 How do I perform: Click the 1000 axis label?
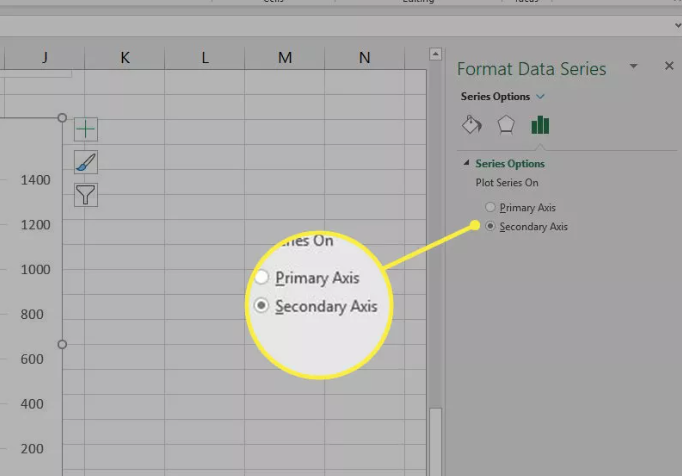pyautogui.click(x=36, y=270)
